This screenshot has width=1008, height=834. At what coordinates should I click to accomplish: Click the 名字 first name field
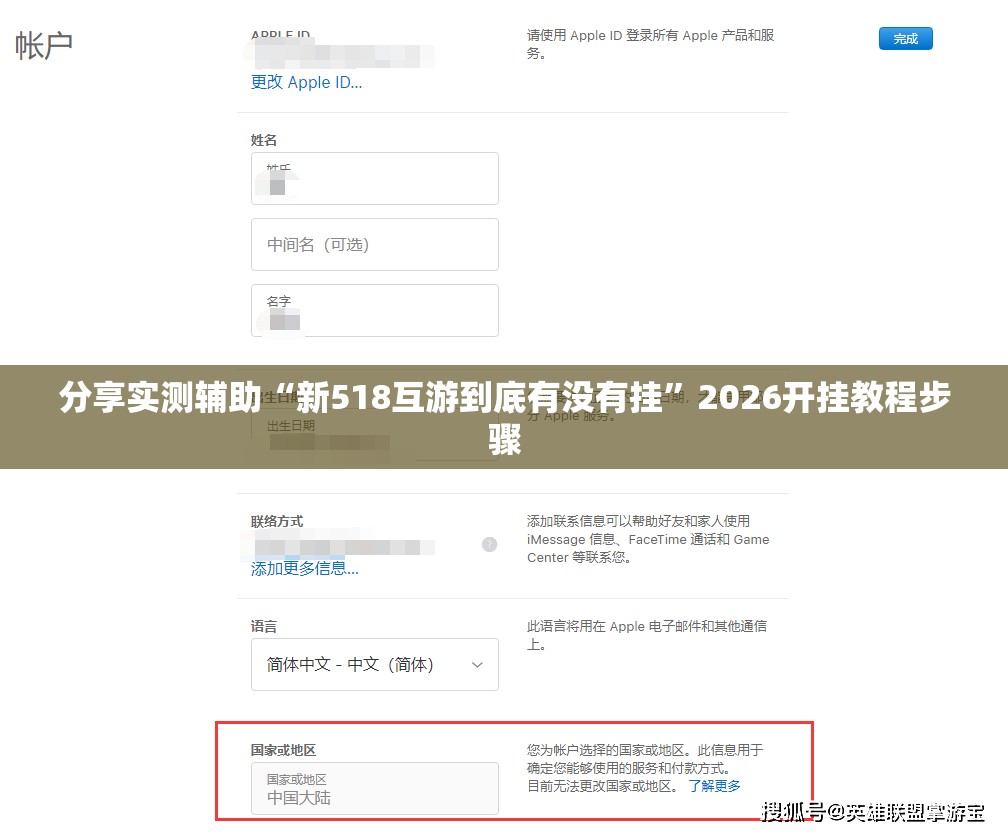pos(375,311)
